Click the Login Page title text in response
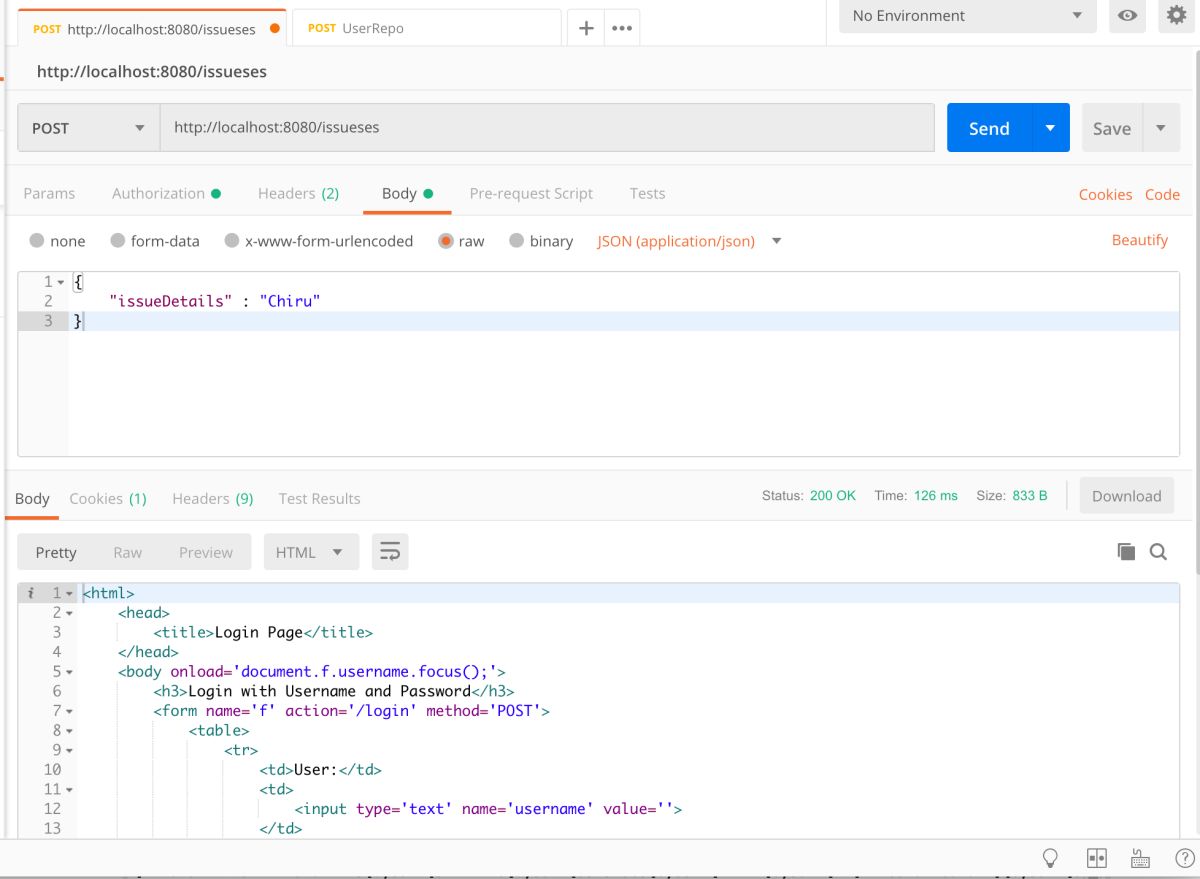Viewport: 1200px width, 879px height. [259, 632]
